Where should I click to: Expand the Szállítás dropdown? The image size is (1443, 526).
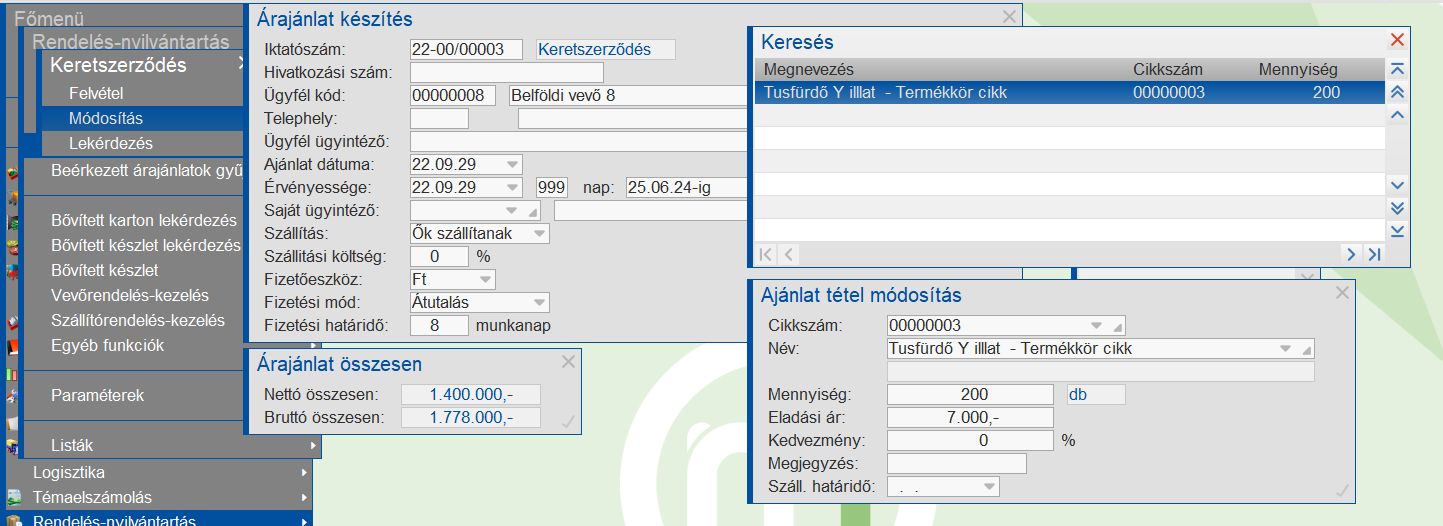pyautogui.click(x=539, y=233)
